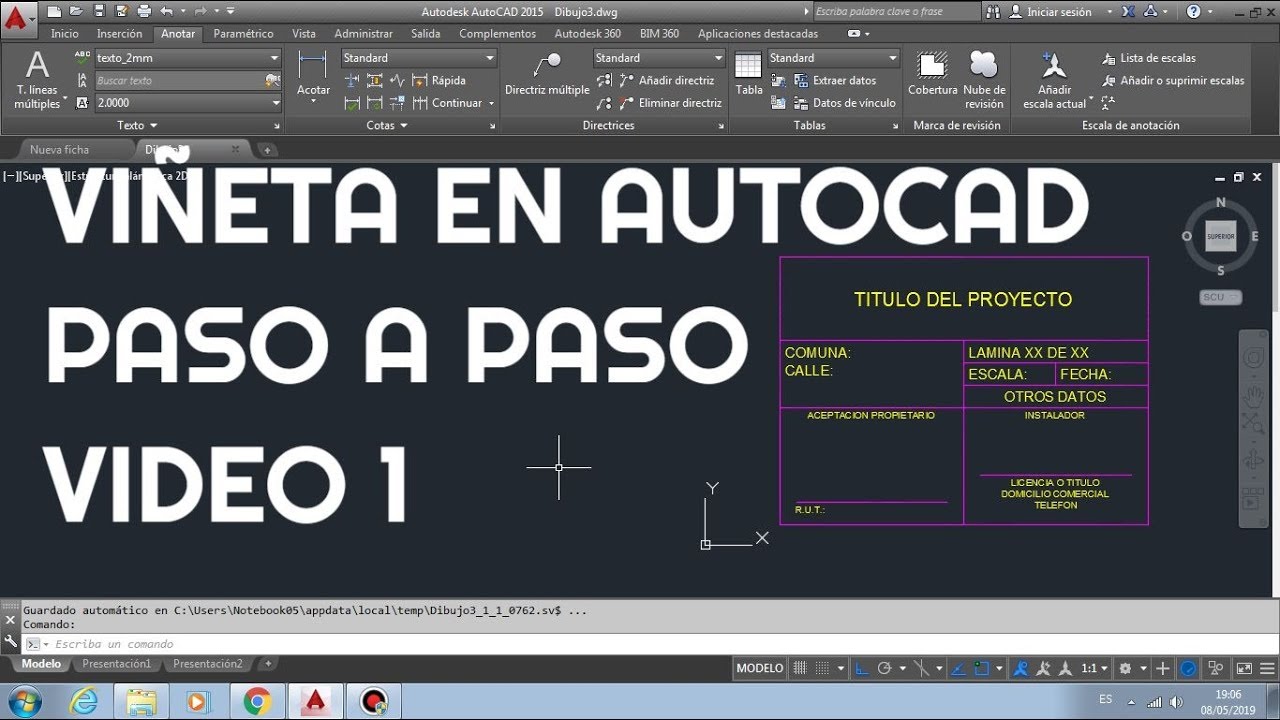Viewport: 1280px width, 720px height.
Task: Click the Rápida quick dimension tool
Action: pos(439,80)
